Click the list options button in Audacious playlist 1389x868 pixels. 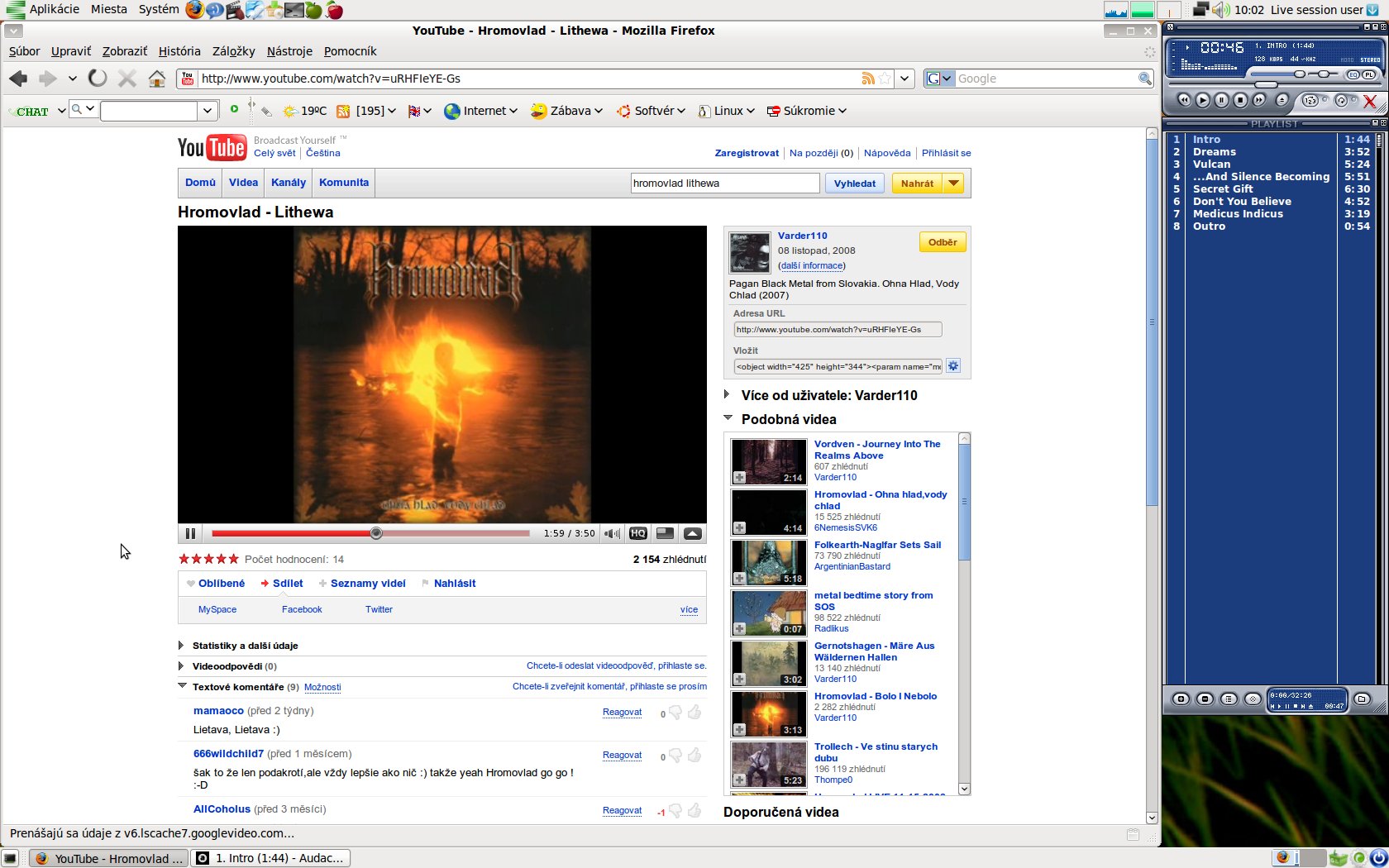[1229, 699]
